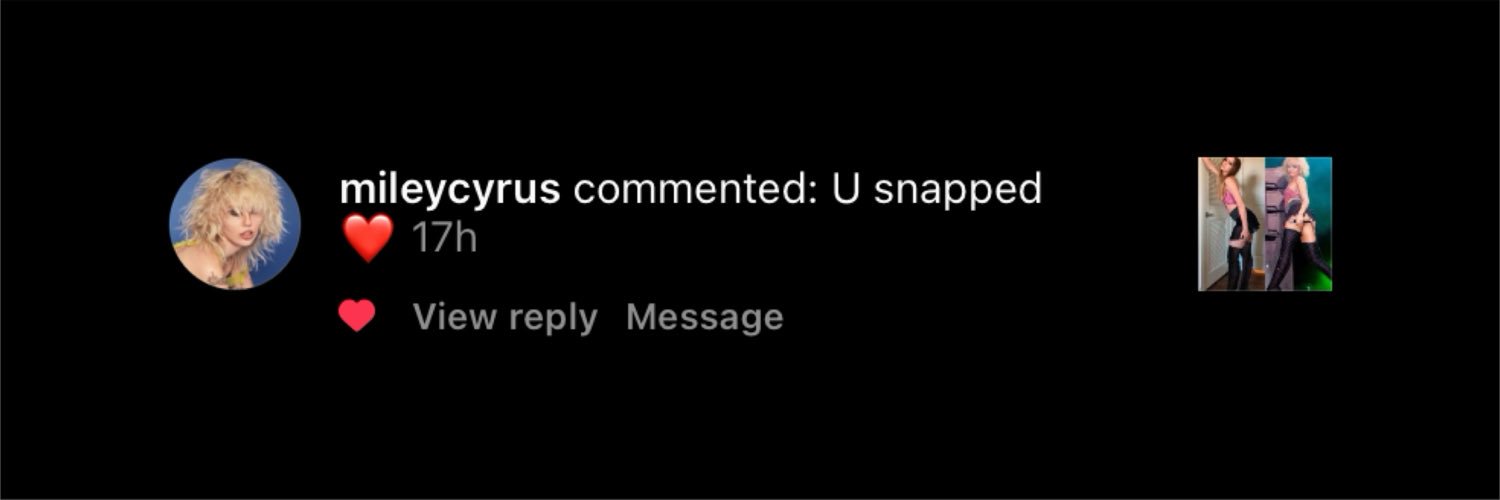Unlike the comment via small heart icon
1500x500 pixels.
357,317
